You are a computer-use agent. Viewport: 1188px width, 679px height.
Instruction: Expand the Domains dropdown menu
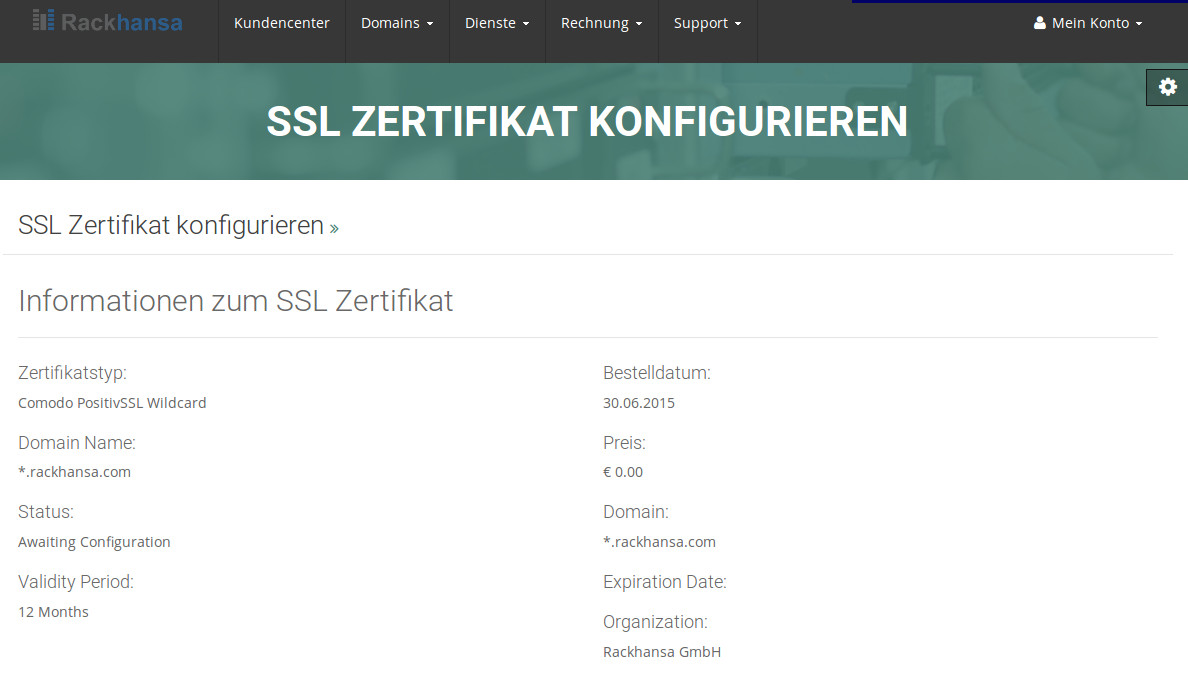397,23
